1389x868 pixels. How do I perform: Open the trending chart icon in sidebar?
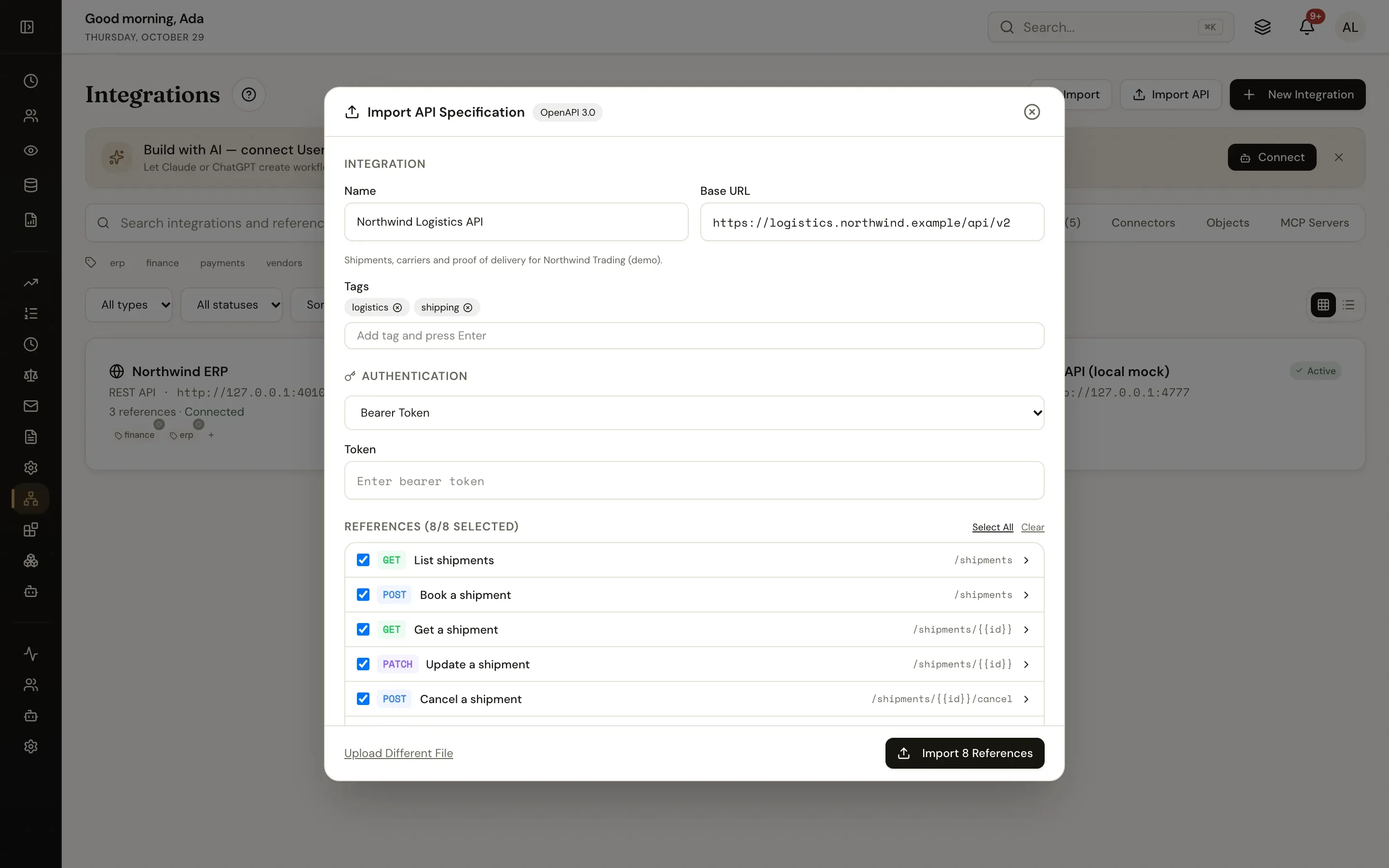click(31, 283)
